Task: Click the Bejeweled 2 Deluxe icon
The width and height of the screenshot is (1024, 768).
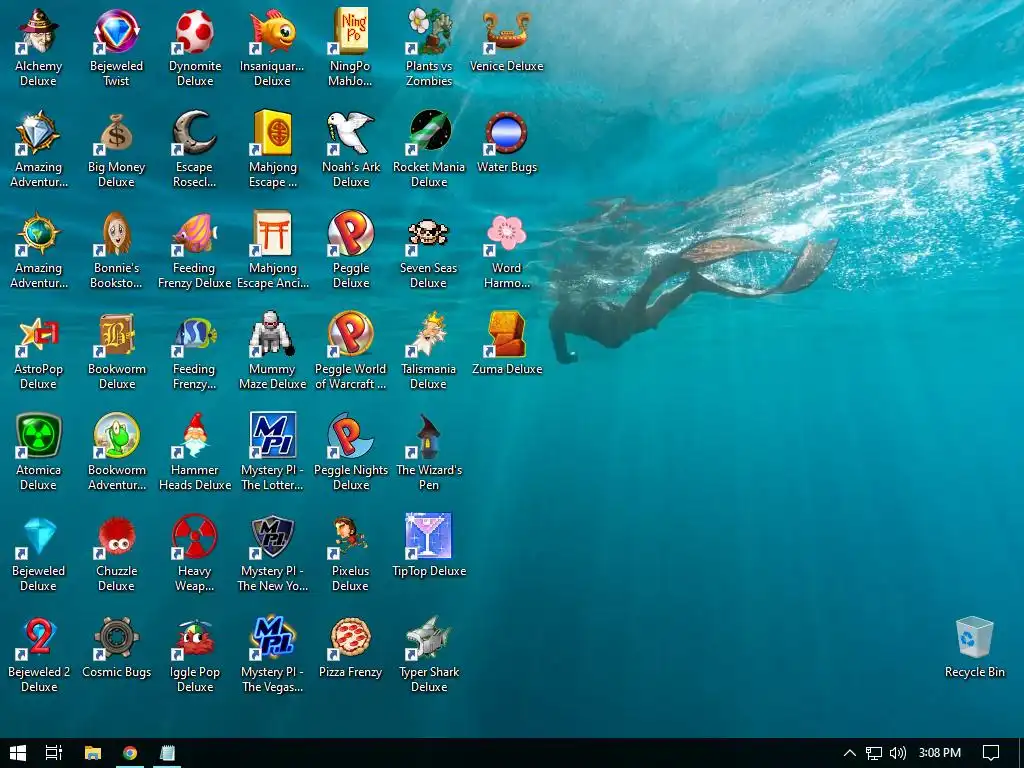Action: coord(39,637)
